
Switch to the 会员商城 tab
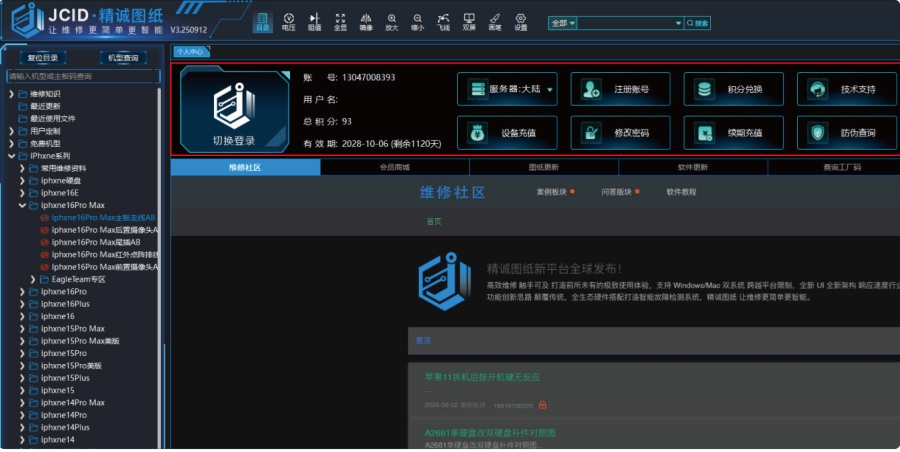(394, 167)
